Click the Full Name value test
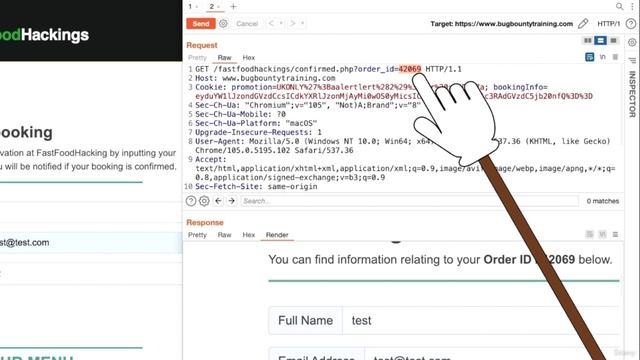 point(362,320)
